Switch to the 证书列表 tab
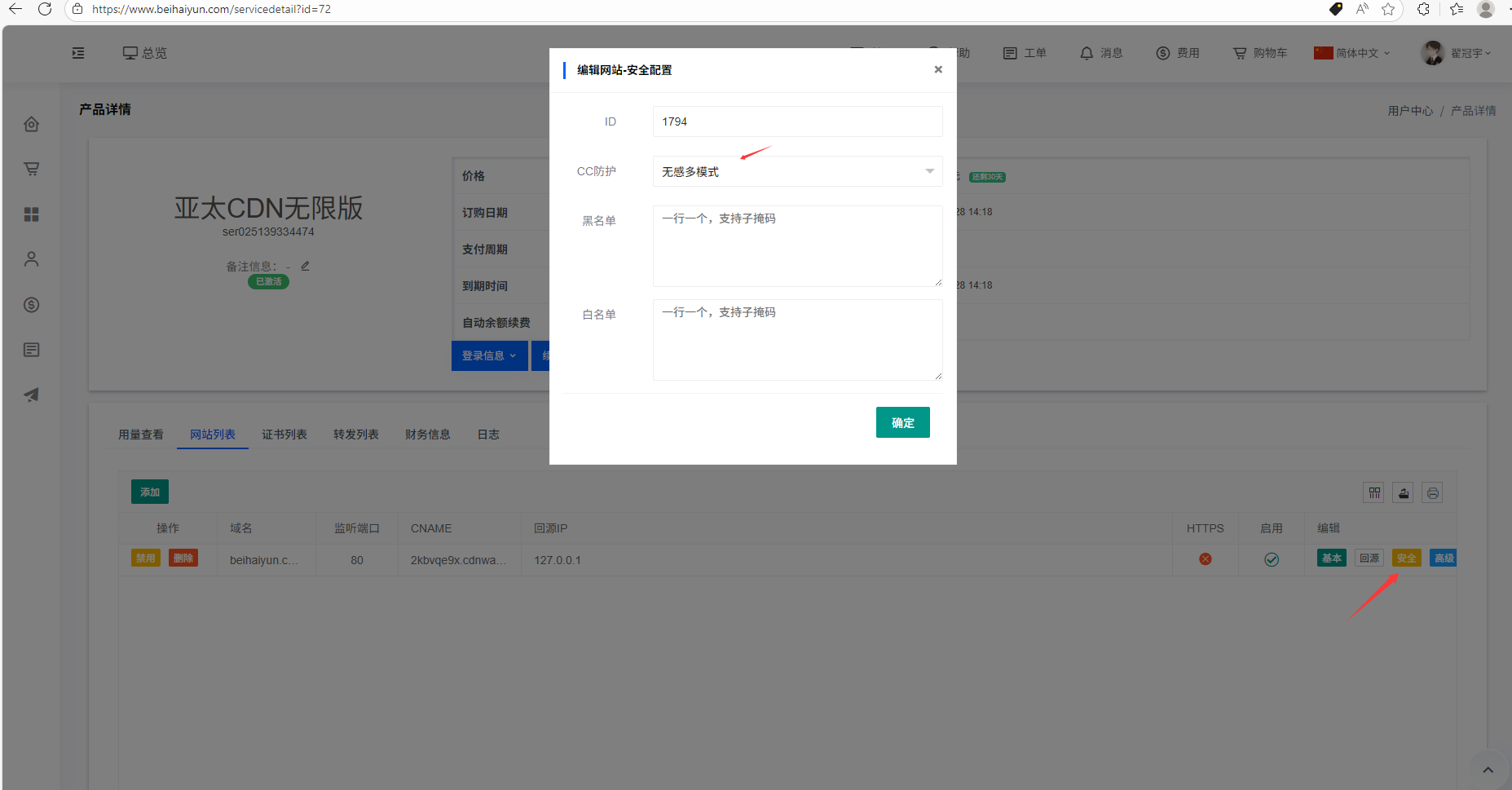 click(284, 435)
